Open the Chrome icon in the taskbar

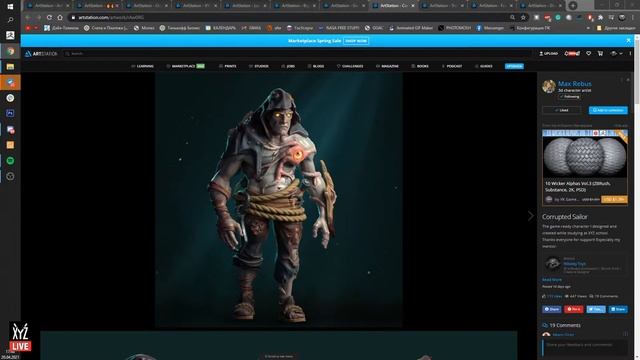[x=10, y=51]
